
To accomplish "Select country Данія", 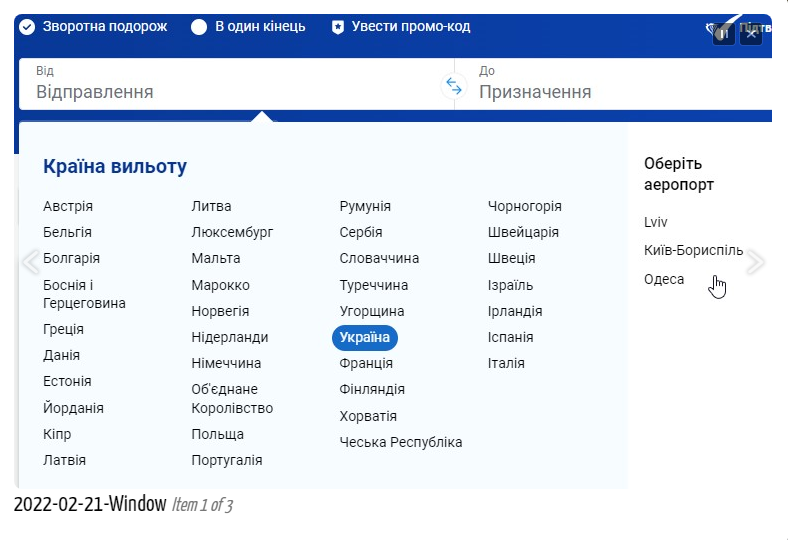I will 61,356.
